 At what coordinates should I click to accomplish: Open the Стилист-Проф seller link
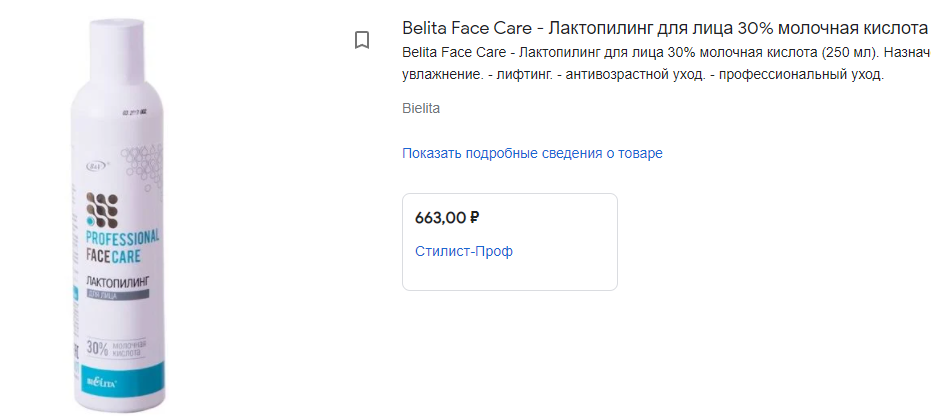pos(463,251)
